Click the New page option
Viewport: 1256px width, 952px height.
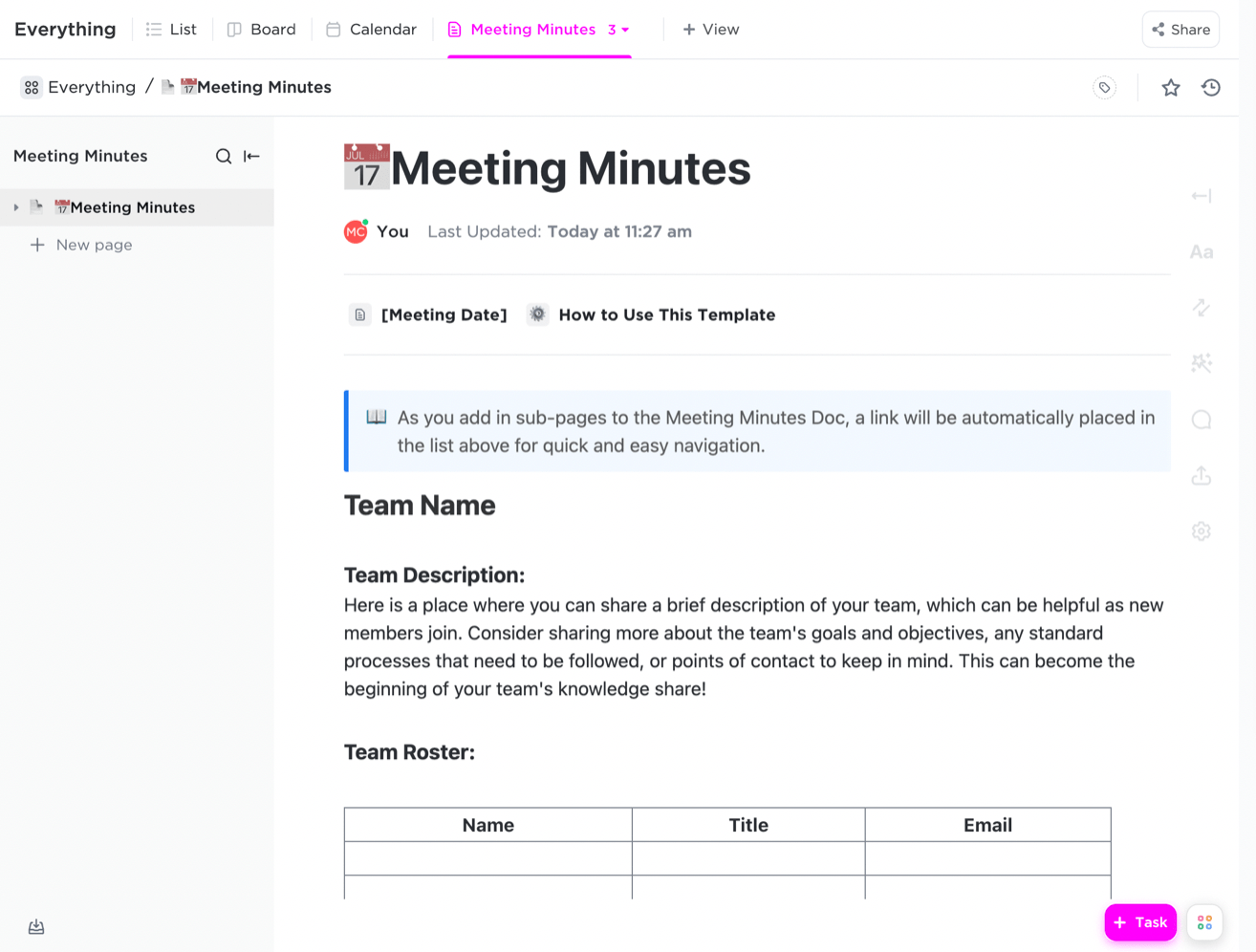[81, 245]
